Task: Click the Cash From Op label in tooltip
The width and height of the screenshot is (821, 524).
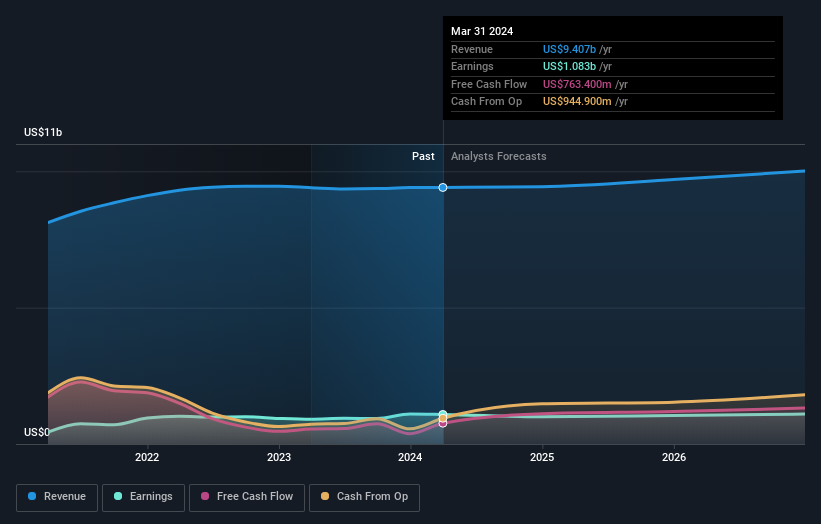Action: [x=486, y=102]
